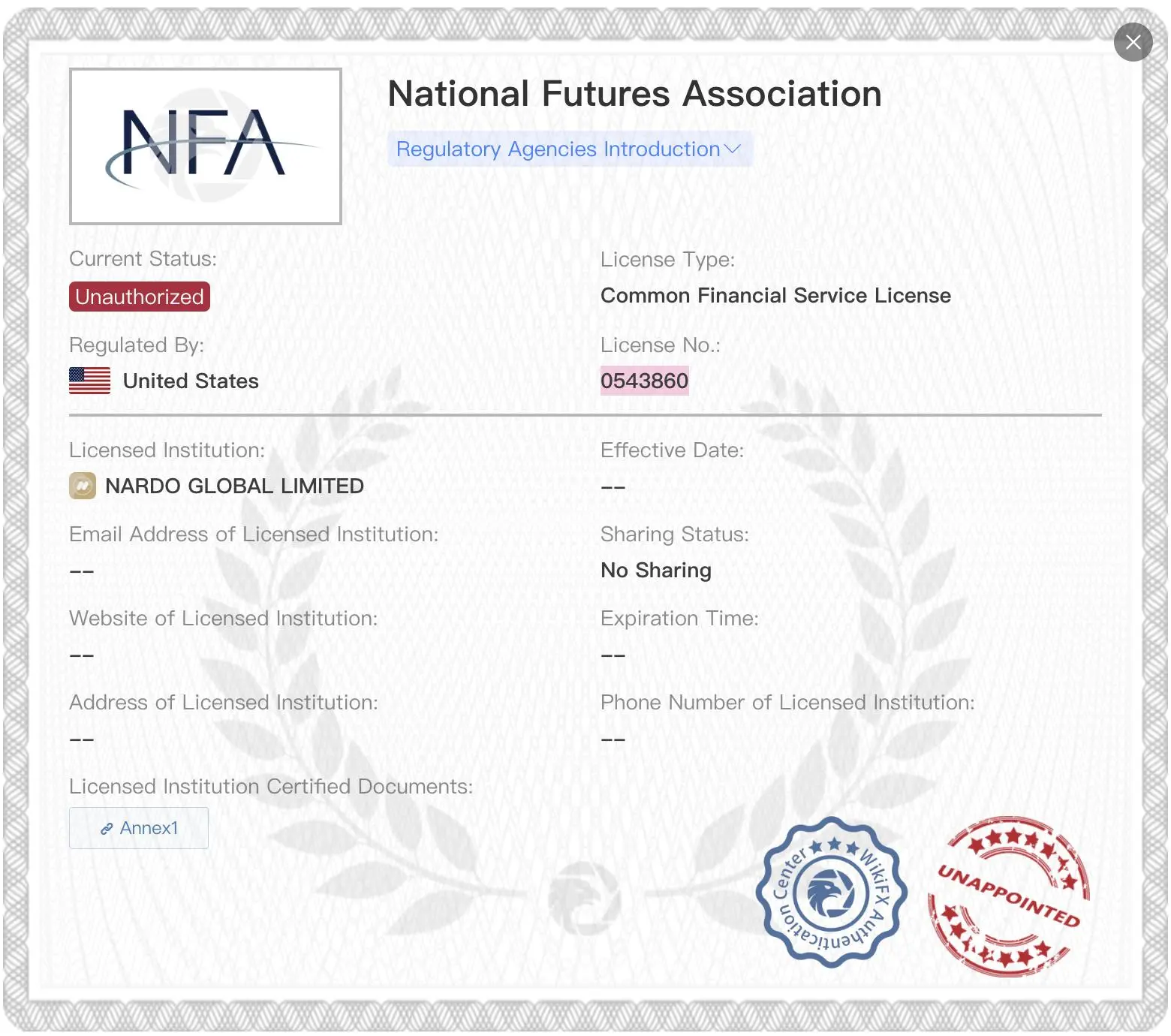Select license number 0543860
This screenshot has height=1036, width=1171.
tap(644, 381)
